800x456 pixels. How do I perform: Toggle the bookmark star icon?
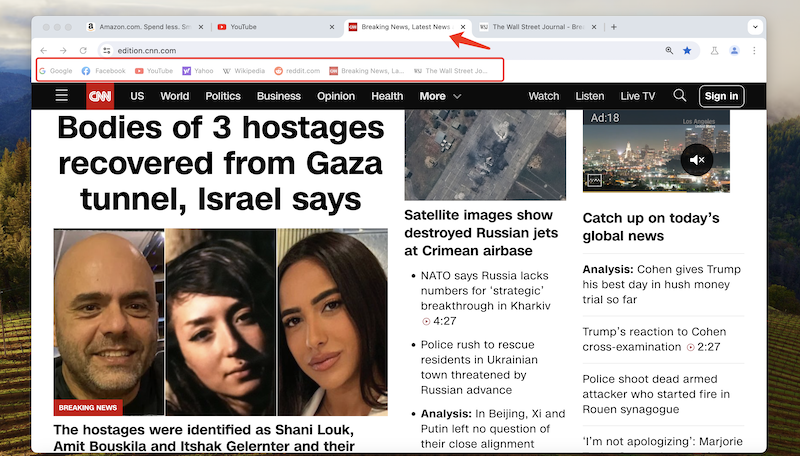click(687, 50)
